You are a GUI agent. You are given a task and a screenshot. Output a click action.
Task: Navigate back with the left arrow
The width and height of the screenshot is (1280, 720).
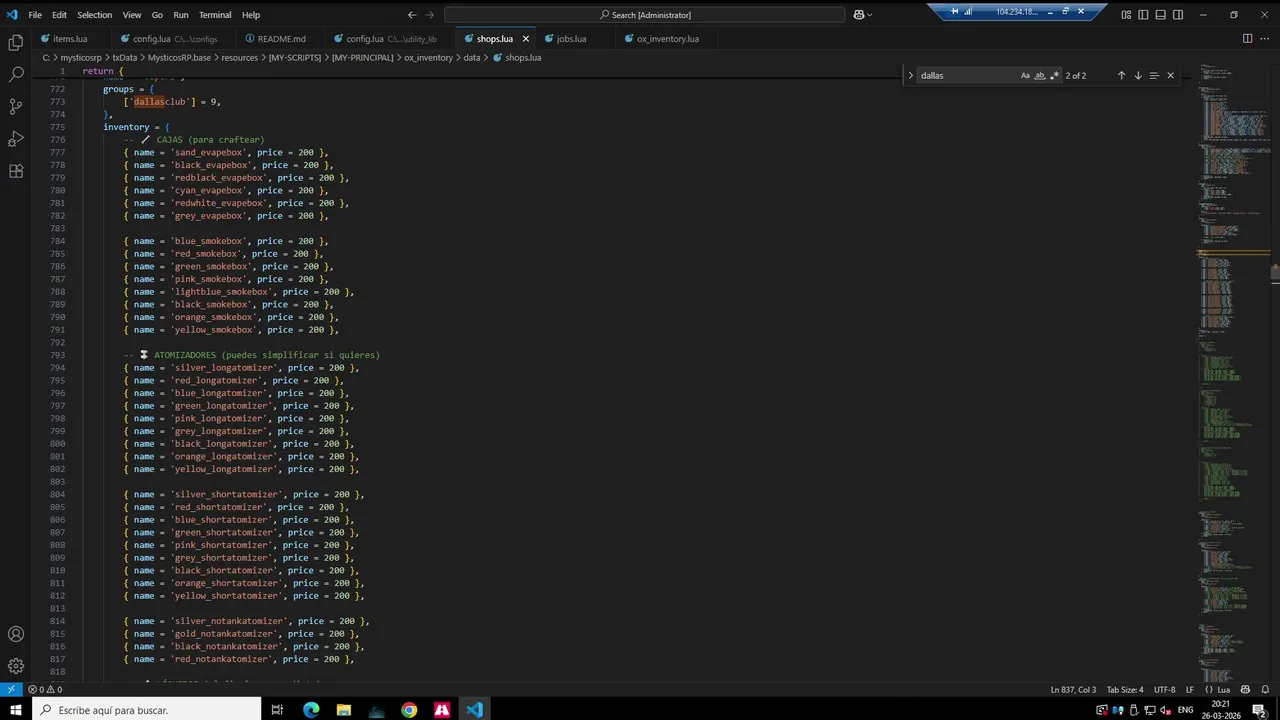tap(412, 15)
